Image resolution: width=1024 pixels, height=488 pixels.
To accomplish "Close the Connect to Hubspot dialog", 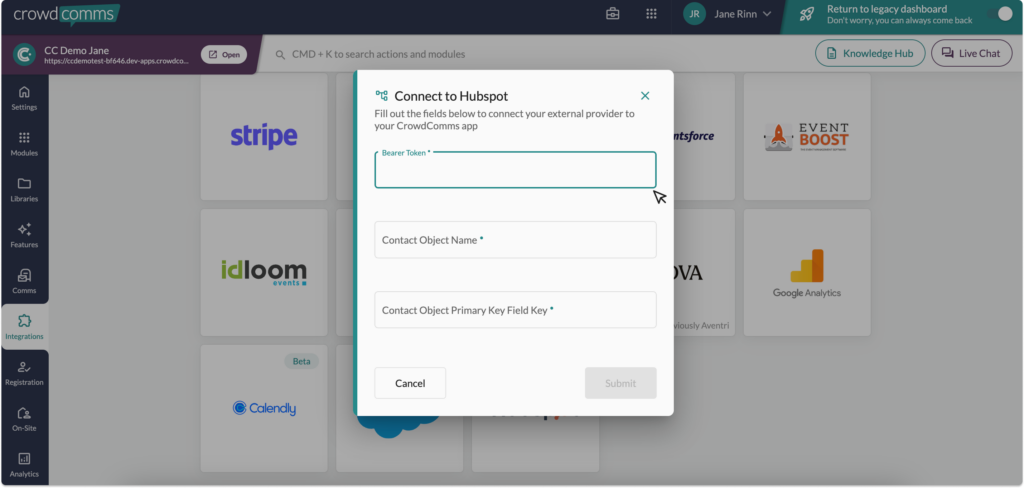I will (645, 96).
